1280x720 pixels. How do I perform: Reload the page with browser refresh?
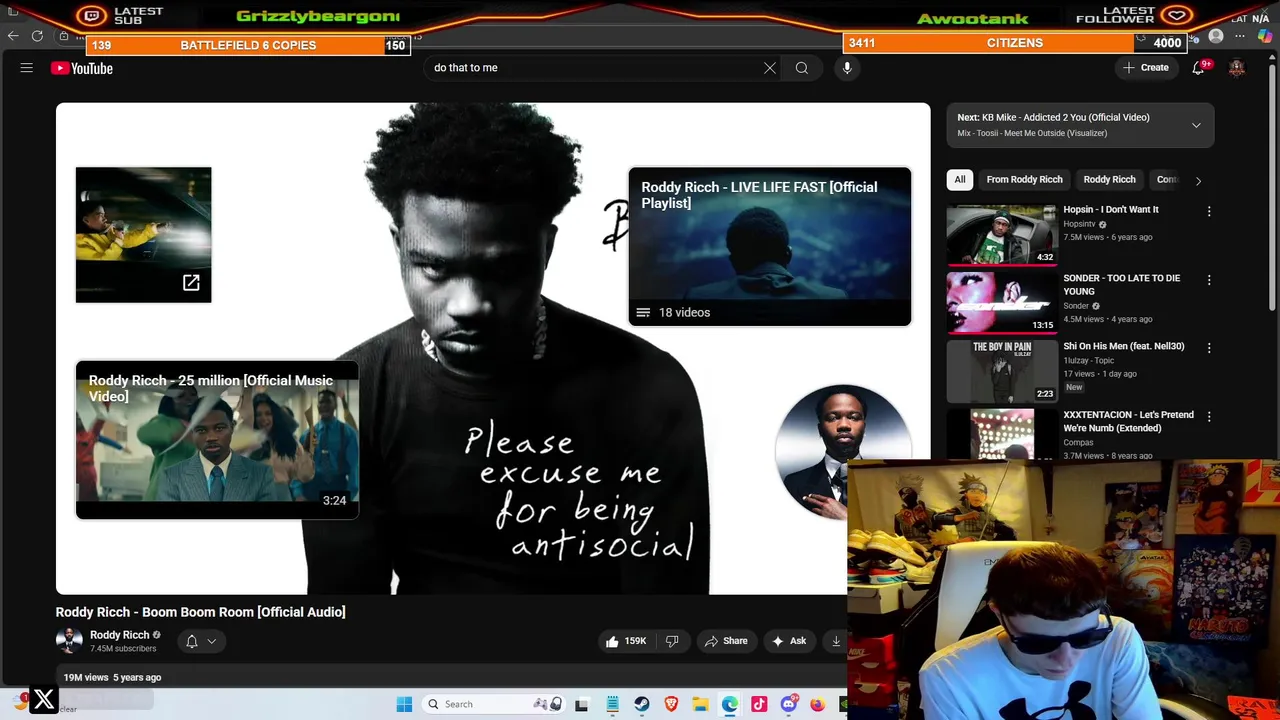click(37, 36)
